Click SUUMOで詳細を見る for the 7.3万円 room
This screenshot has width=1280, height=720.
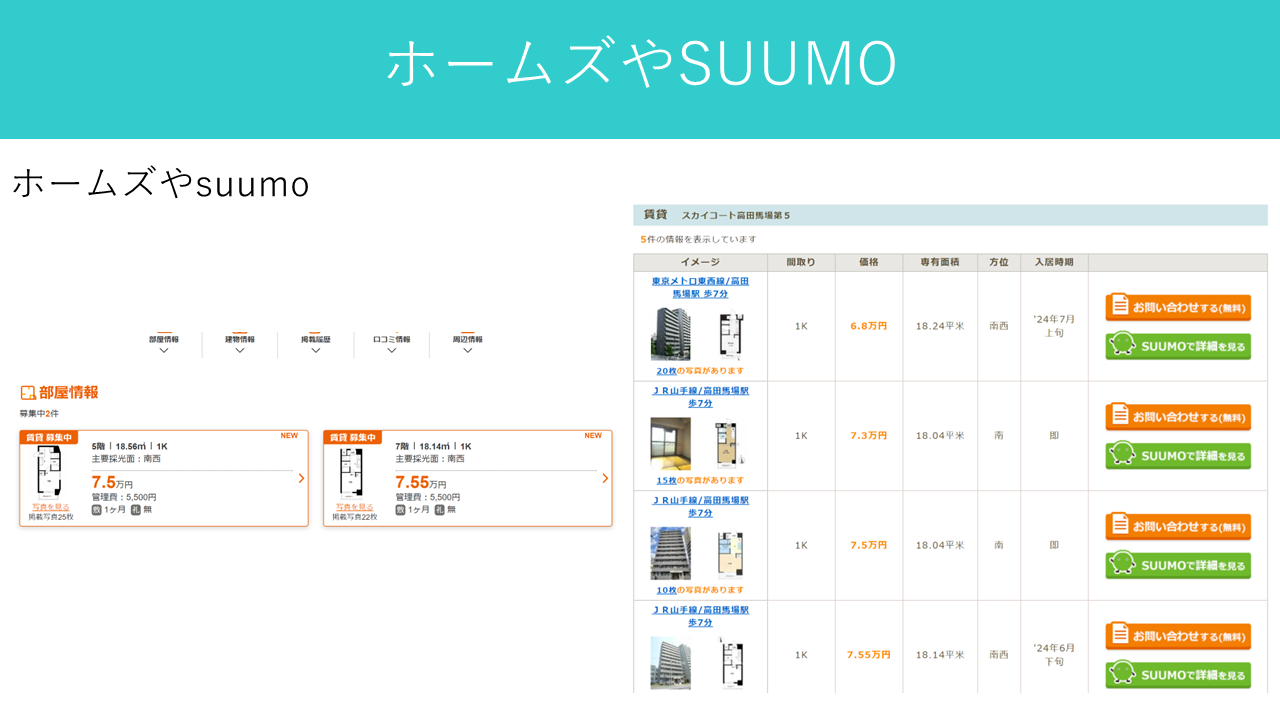click(1178, 455)
